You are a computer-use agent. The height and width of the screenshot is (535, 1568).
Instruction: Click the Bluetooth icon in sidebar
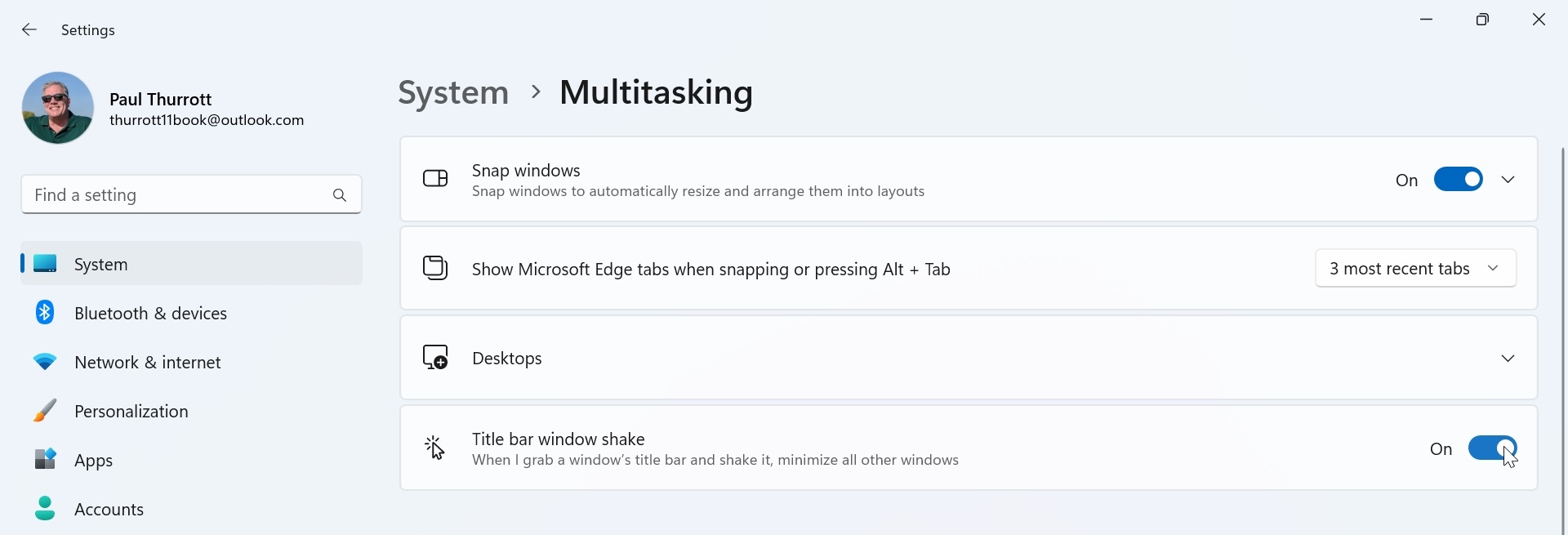click(x=45, y=313)
